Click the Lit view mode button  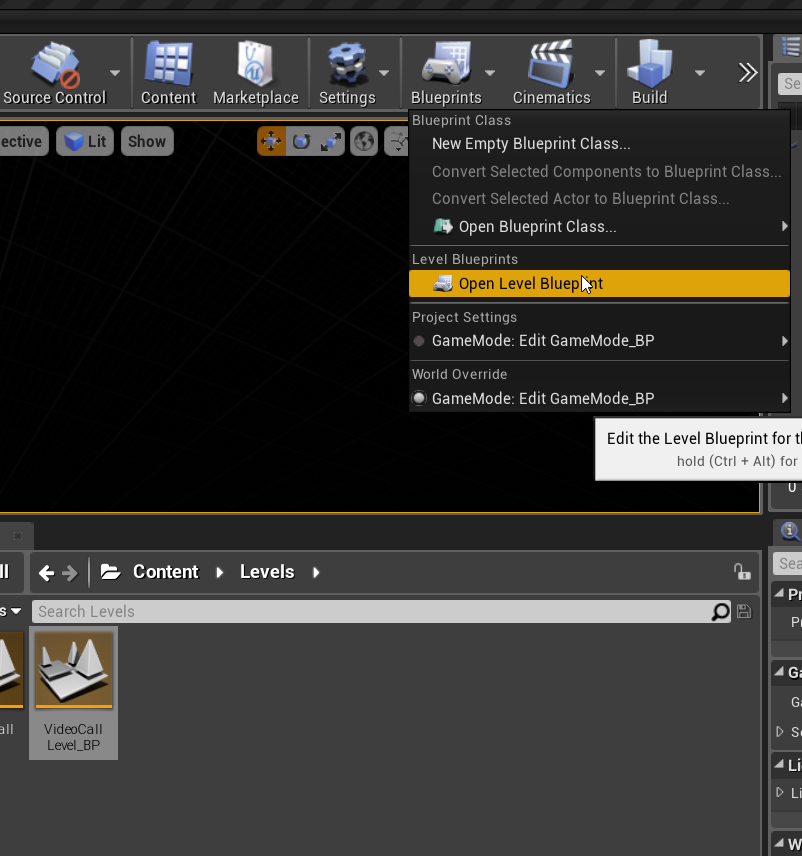pos(85,141)
